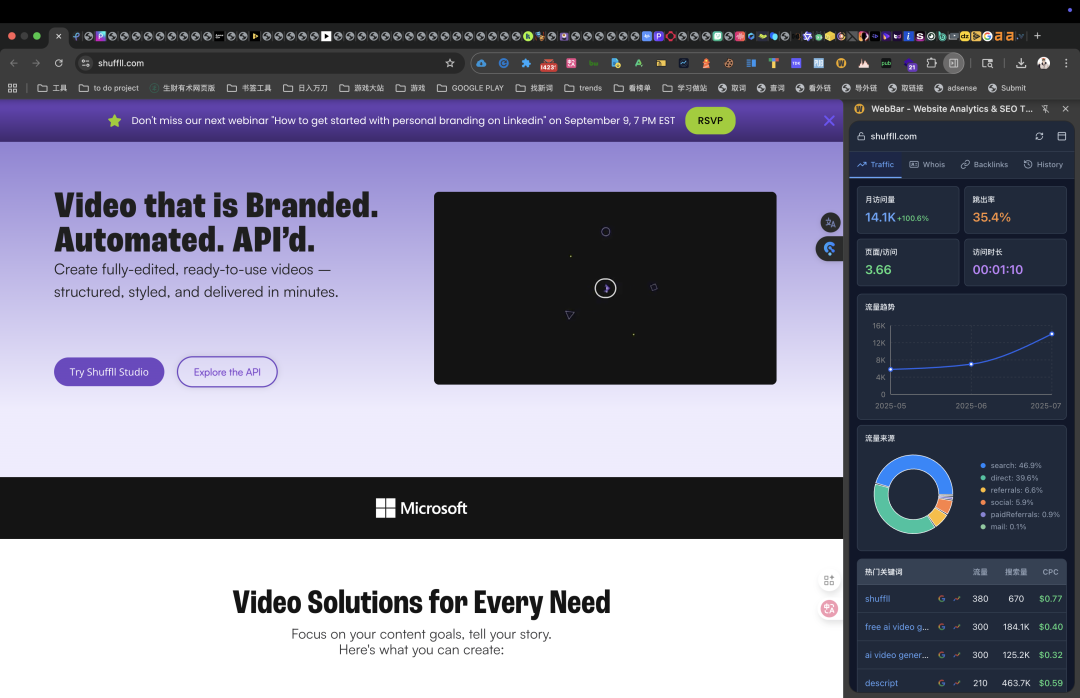Image resolution: width=1080 pixels, height=698 pixels.
Task: Click the '月访问量' 14.1K stat card
Action: point(907,210)
